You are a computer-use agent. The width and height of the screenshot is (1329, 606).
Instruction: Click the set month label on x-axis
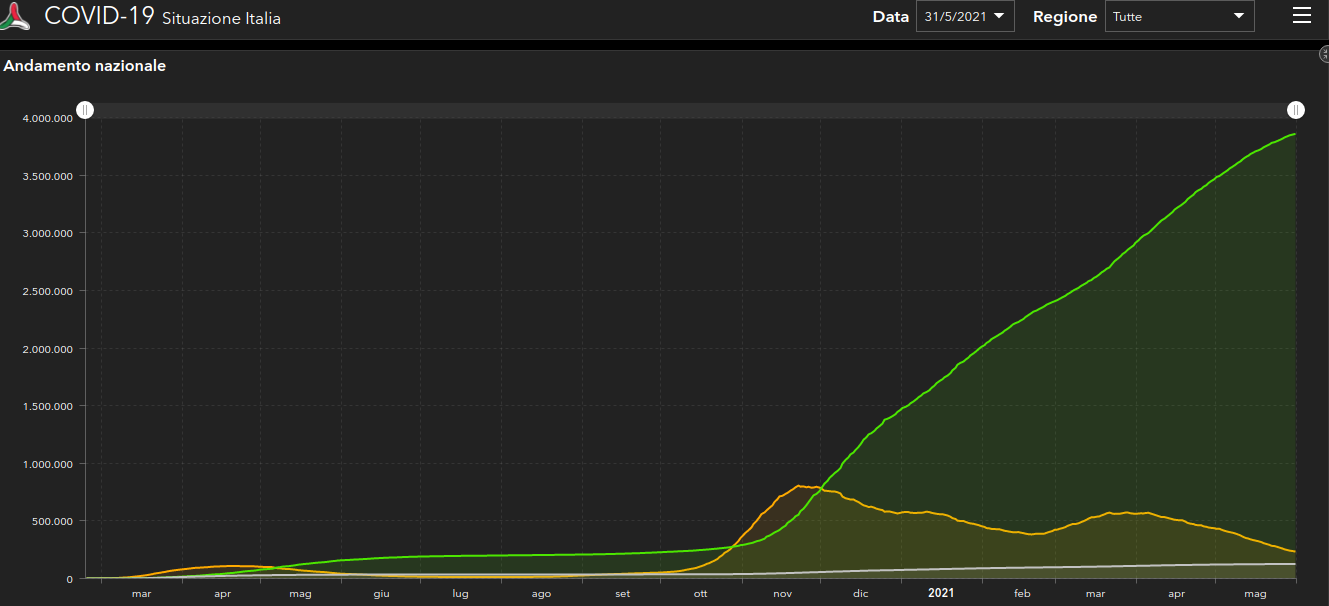(x=622, y=594)
